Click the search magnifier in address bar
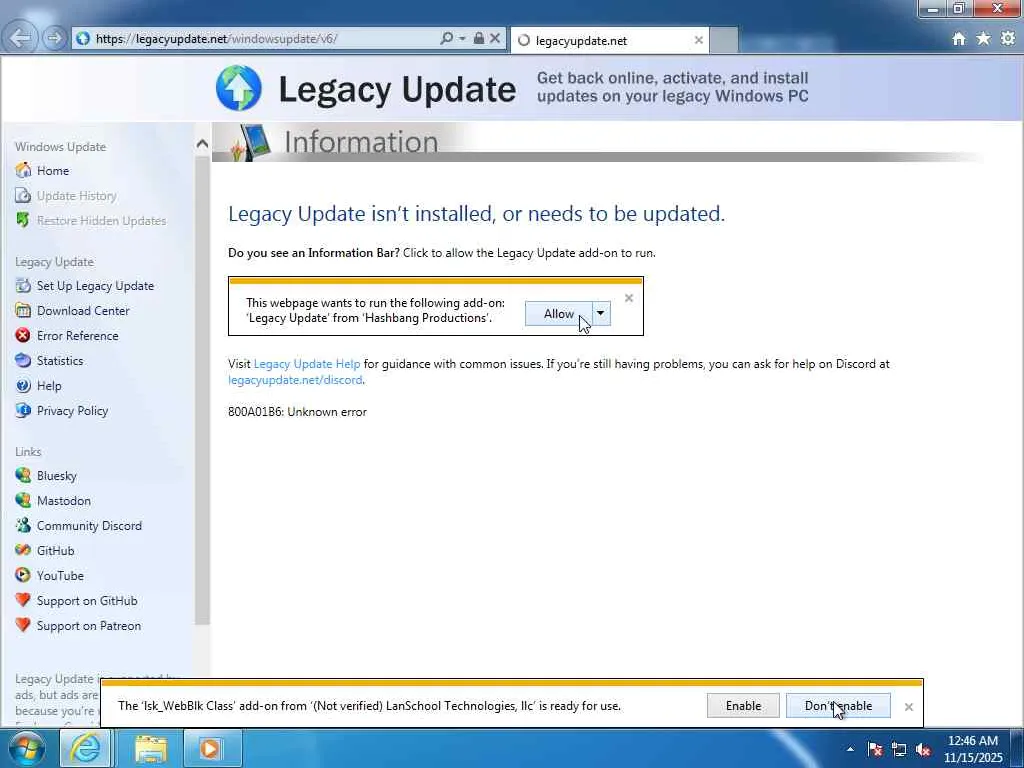This screenshot has height=768, width=1024. [x=447, y=39]
